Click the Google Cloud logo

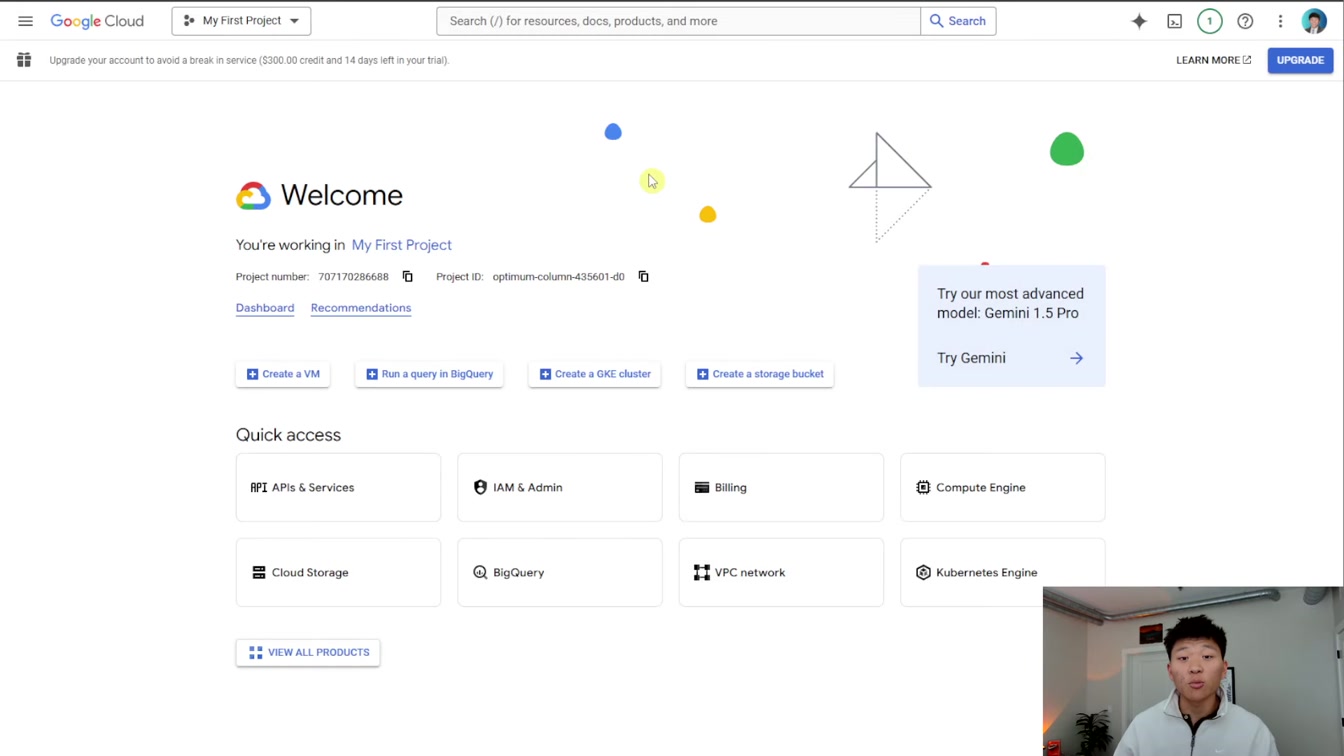tap(97, 21)
